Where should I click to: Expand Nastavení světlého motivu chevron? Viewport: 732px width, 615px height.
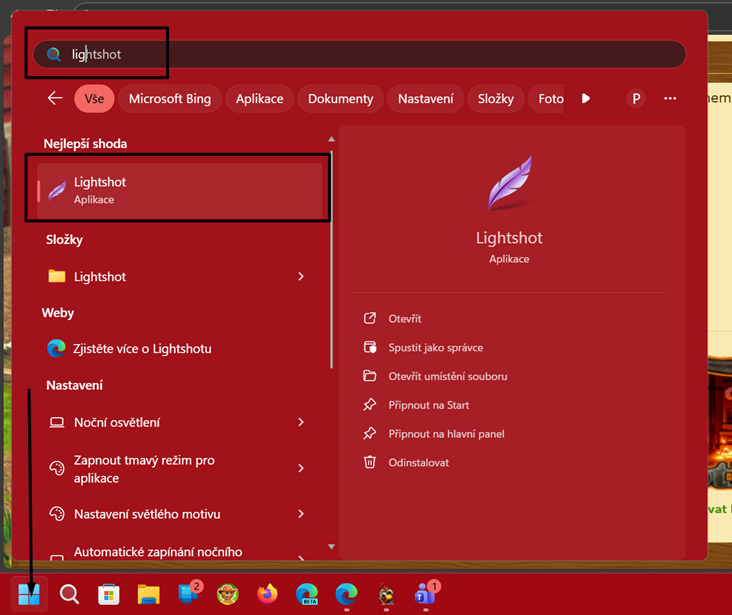pos(301,514)
